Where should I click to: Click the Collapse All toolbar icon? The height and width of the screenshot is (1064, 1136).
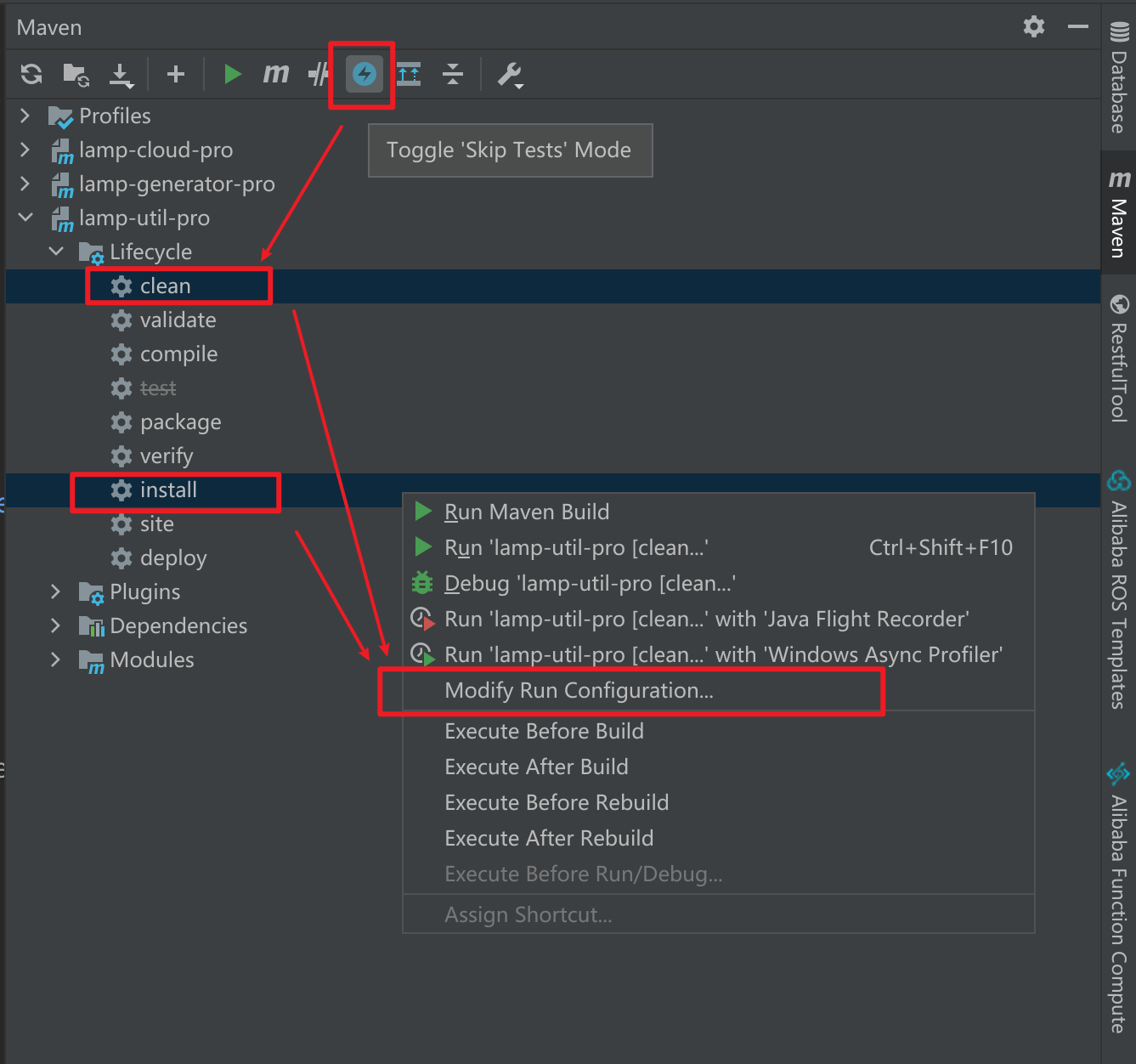click(453, 75)
